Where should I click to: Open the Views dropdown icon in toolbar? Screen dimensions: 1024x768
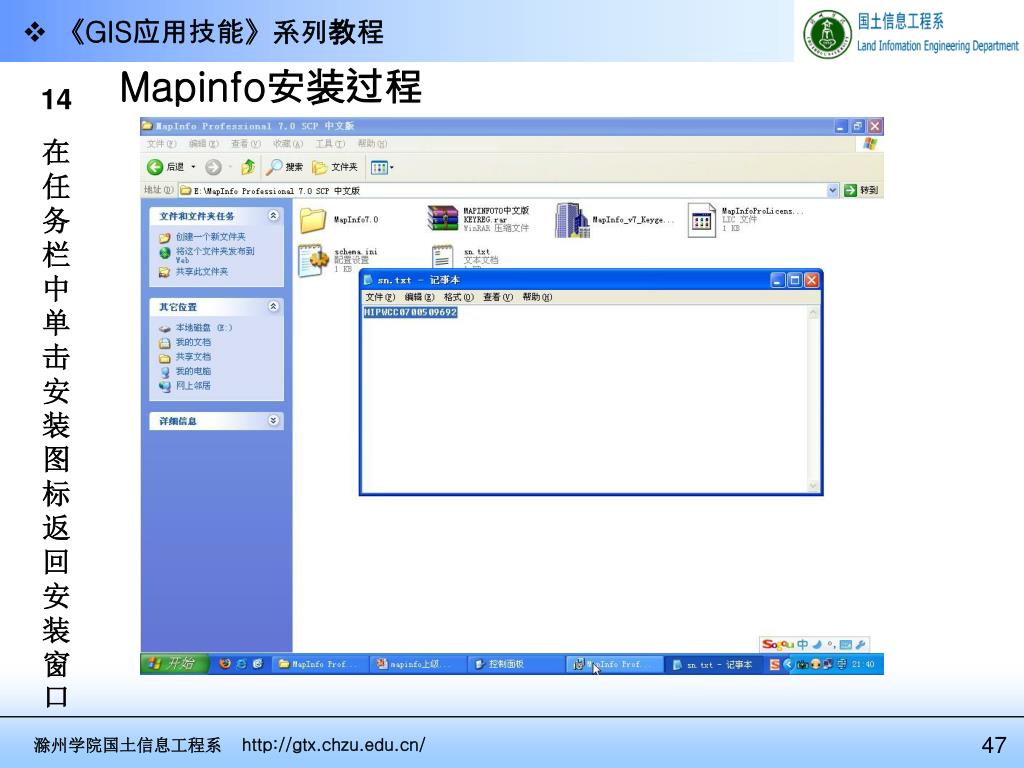(x=382, y=168)
